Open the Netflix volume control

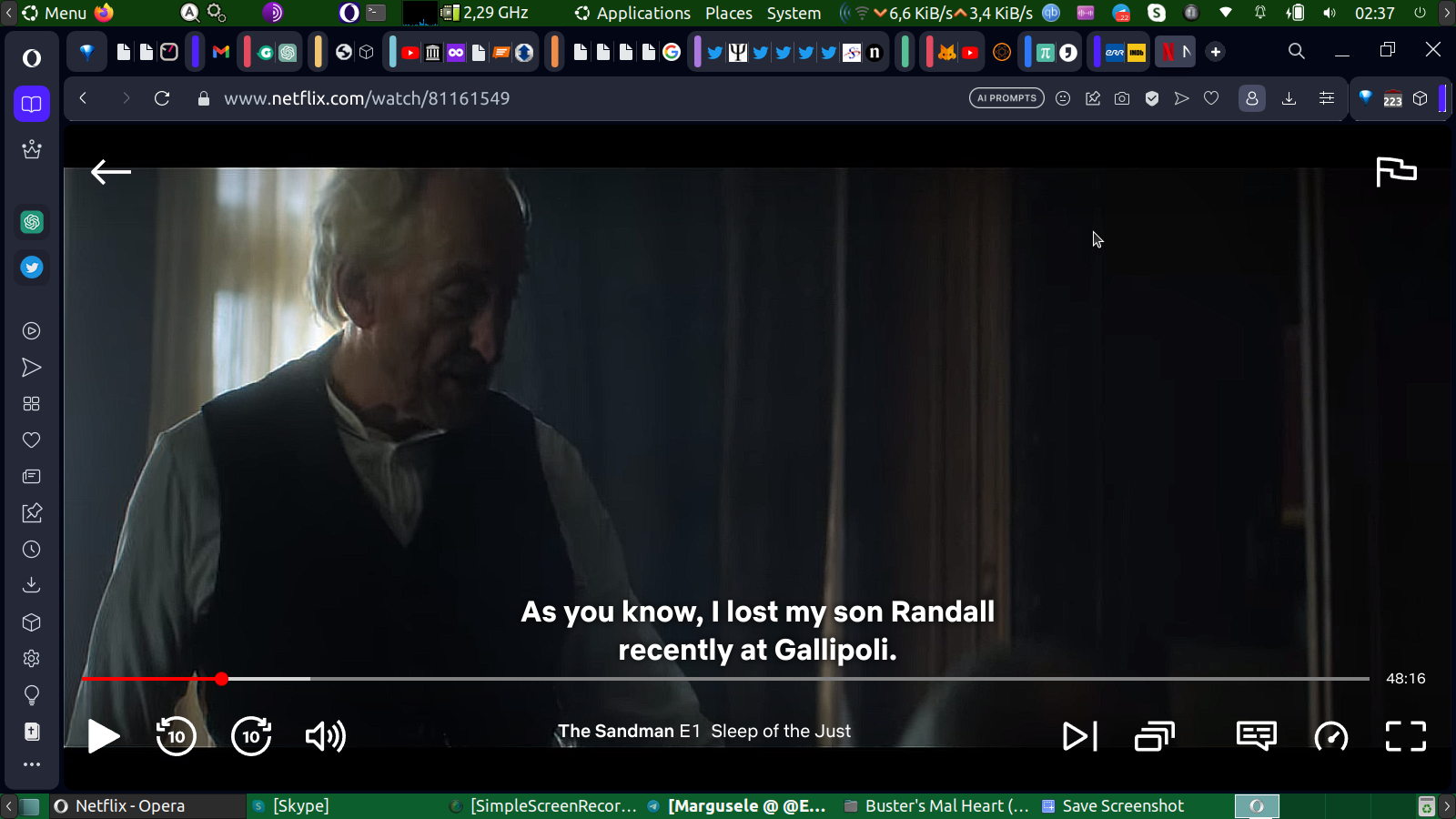tap(325, 736)
